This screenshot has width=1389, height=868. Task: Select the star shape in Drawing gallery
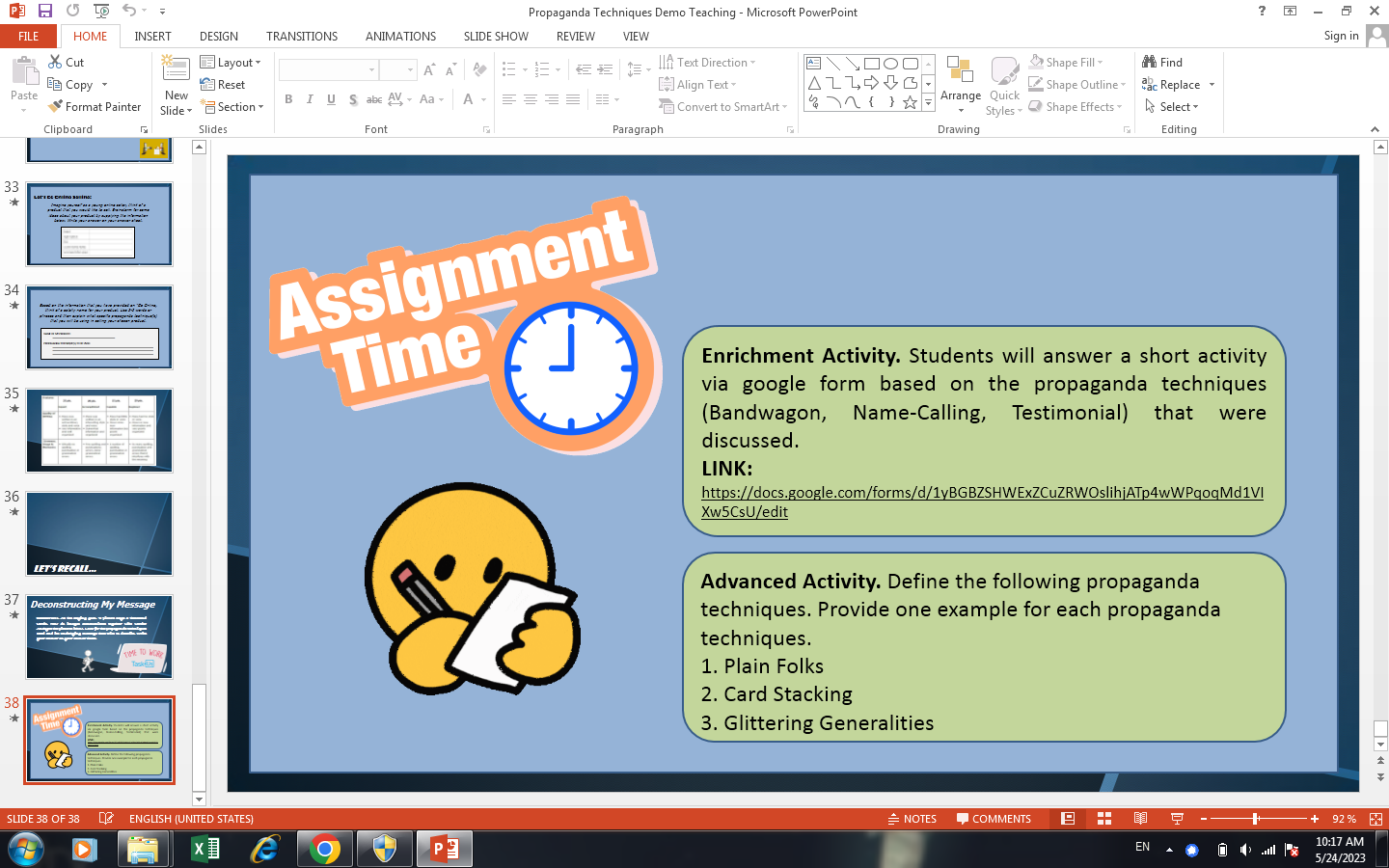tap(910, 102)
